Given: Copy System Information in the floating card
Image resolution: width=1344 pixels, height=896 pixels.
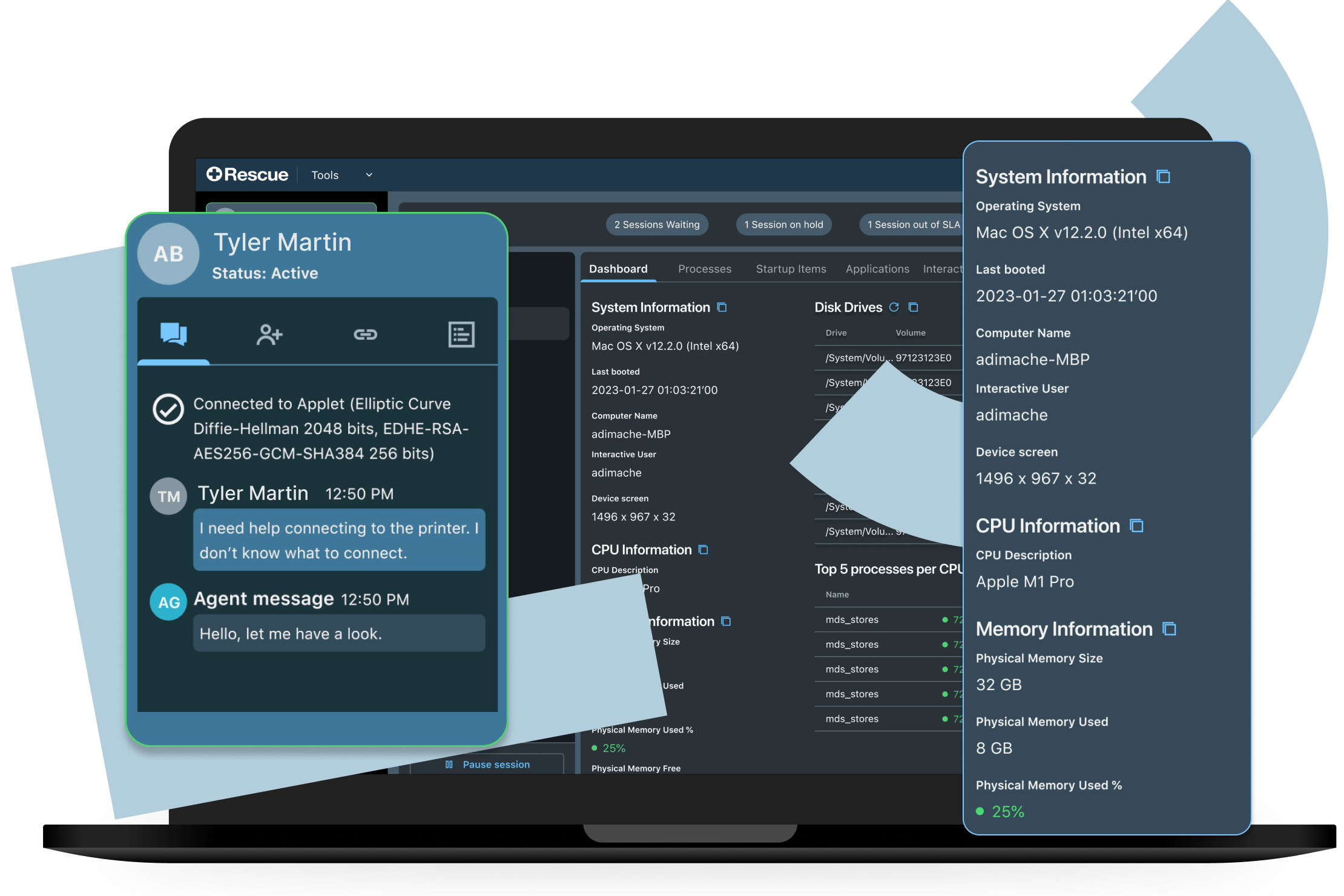Looking at the screenshot, I should (x=1163, y=177).
